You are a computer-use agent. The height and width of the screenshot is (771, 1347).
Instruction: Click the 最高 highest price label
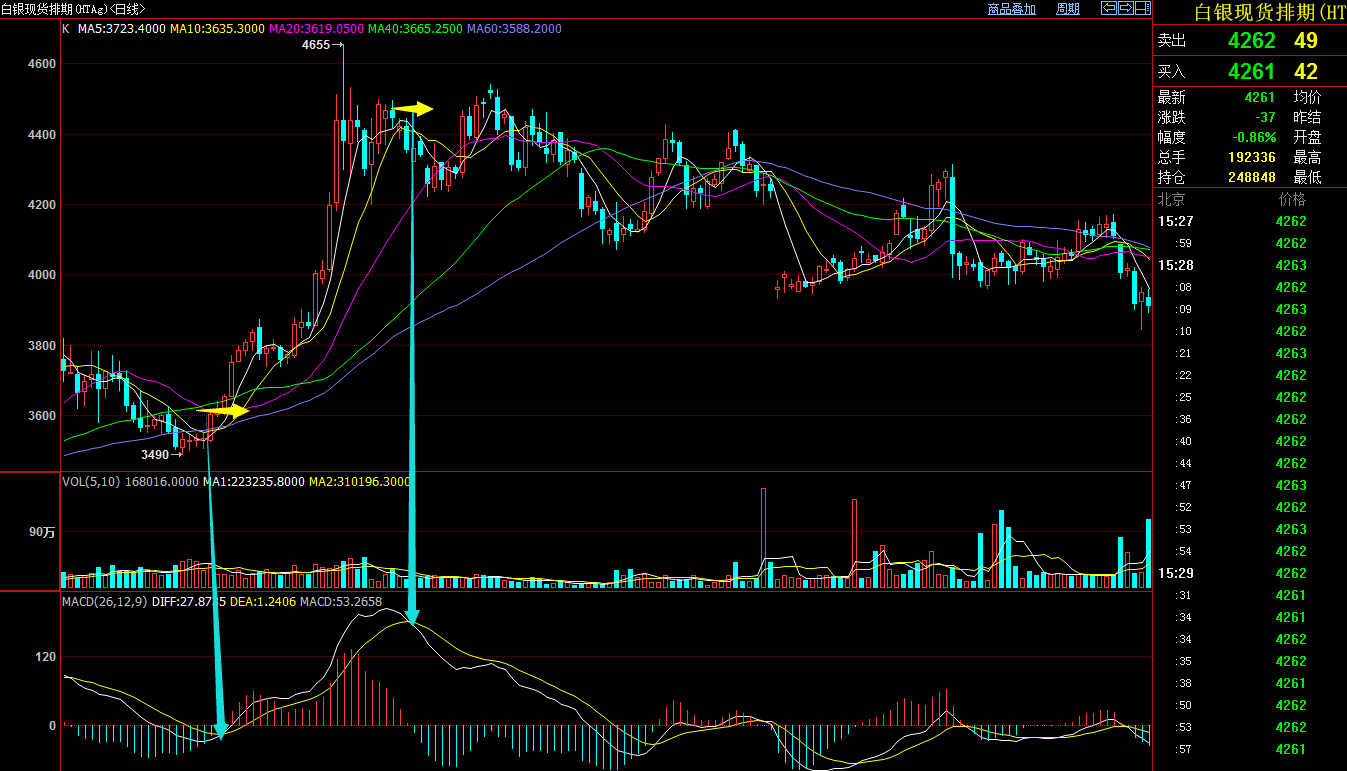pyautogui.click(x=1307, y=158)
